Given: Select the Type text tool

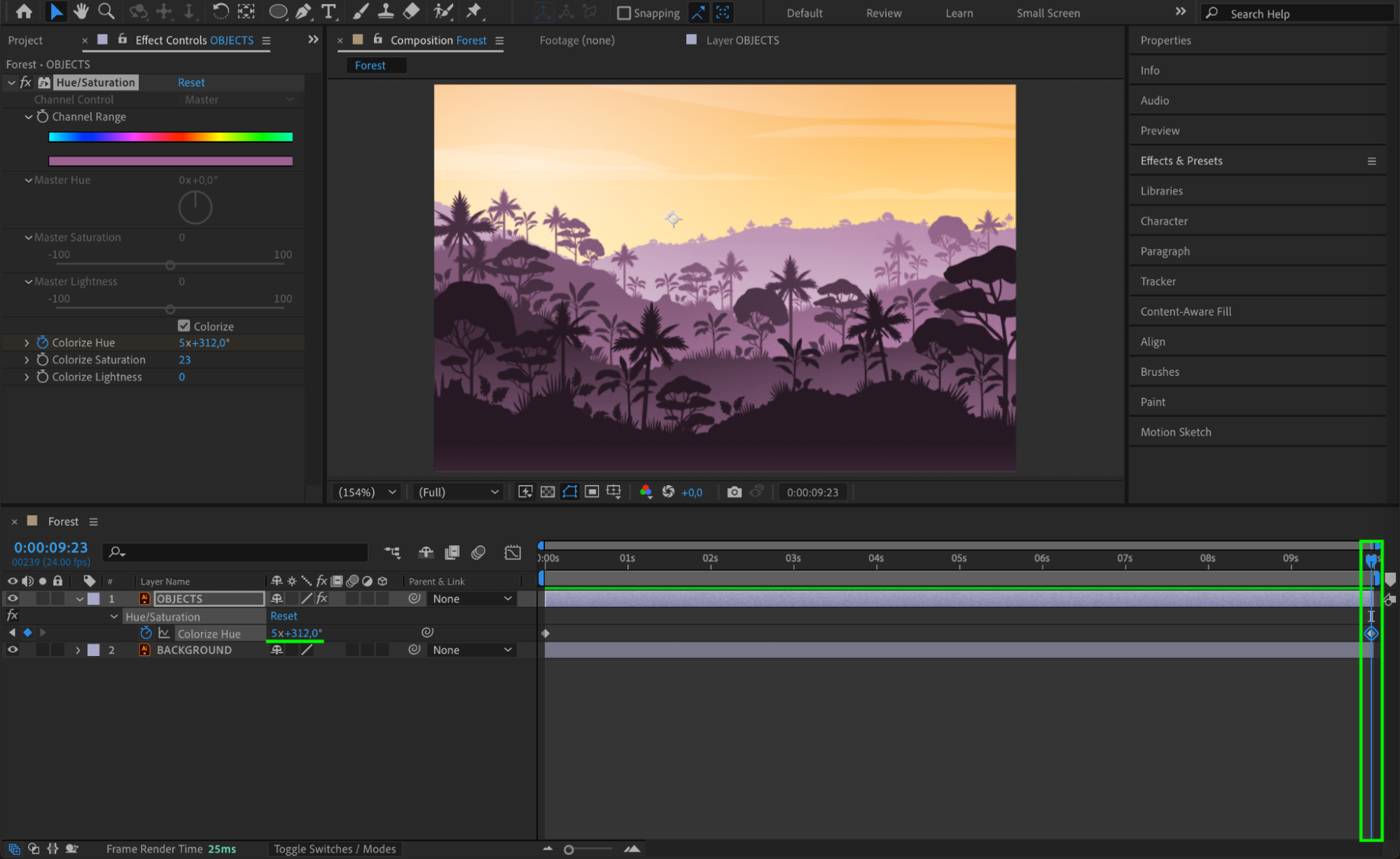Looking at the screenshot, I should [328, 11].
